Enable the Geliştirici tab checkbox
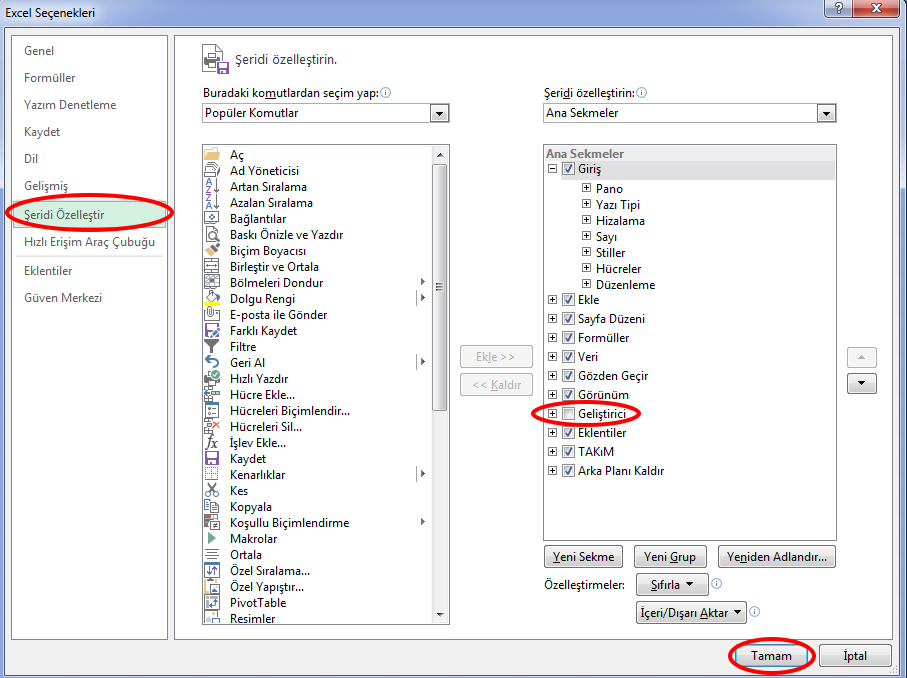Image resolution: width=907 pixels, height=678 pixels. pos(569,414)
